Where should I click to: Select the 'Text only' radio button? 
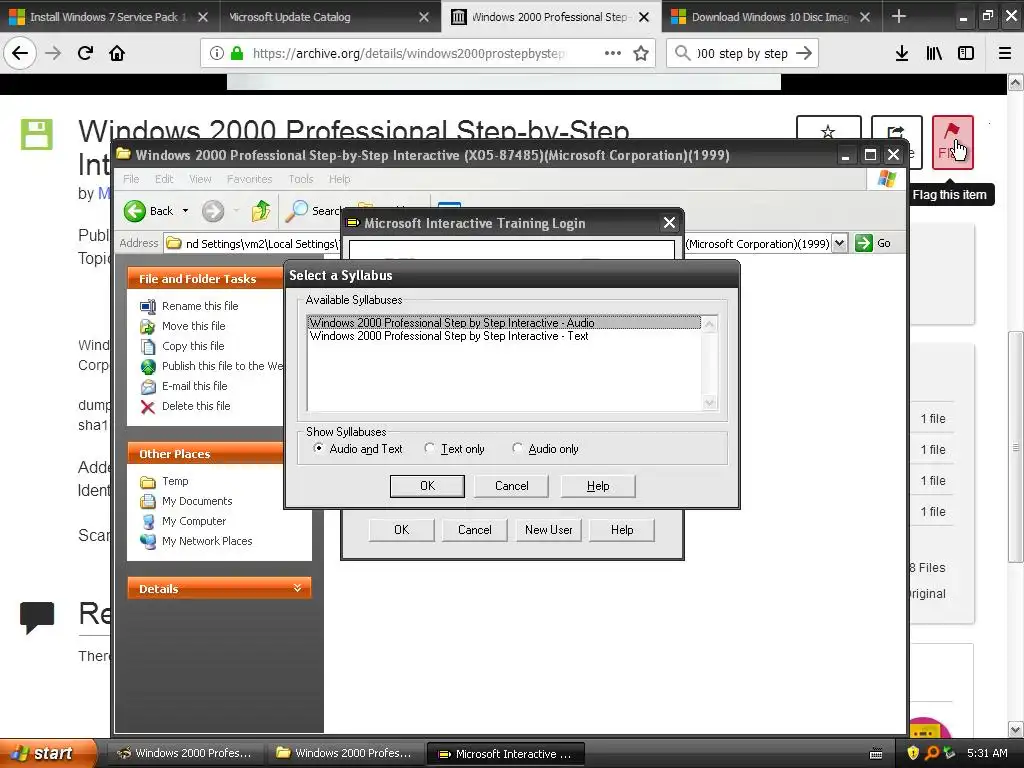pyautogui.click(x=429, y=448)
